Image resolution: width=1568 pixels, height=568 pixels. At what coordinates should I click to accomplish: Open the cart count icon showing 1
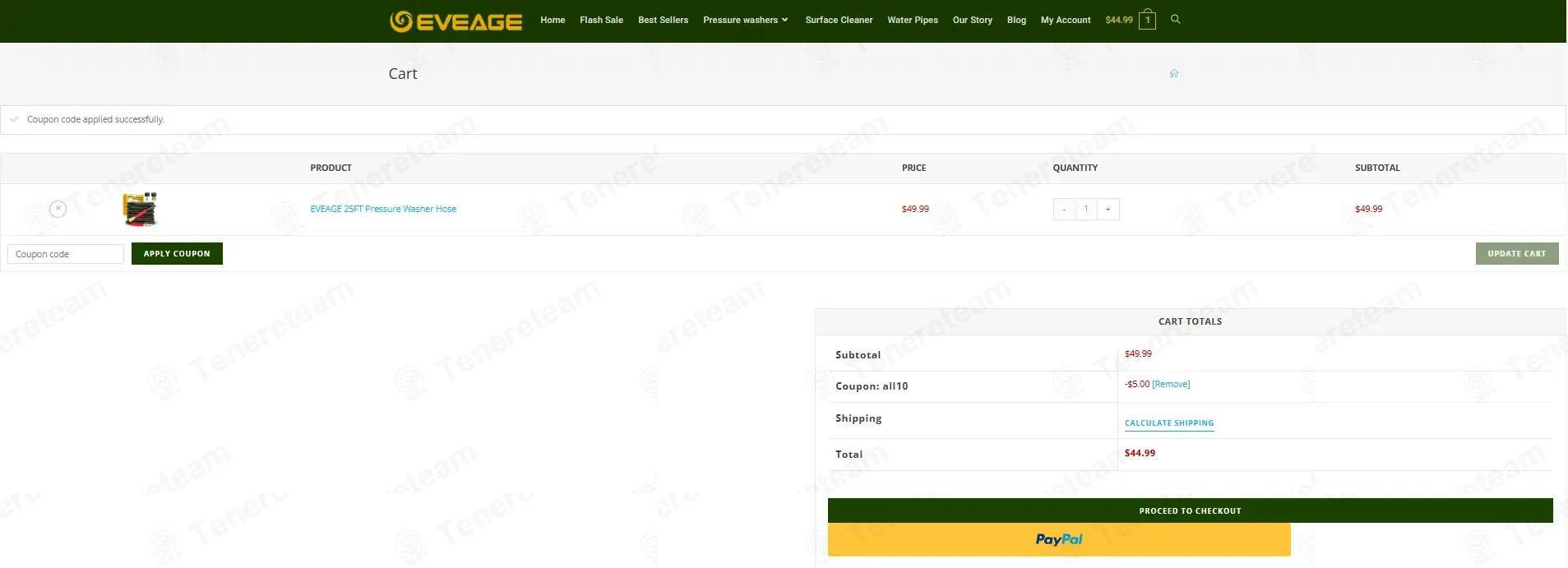[1147, 20]
